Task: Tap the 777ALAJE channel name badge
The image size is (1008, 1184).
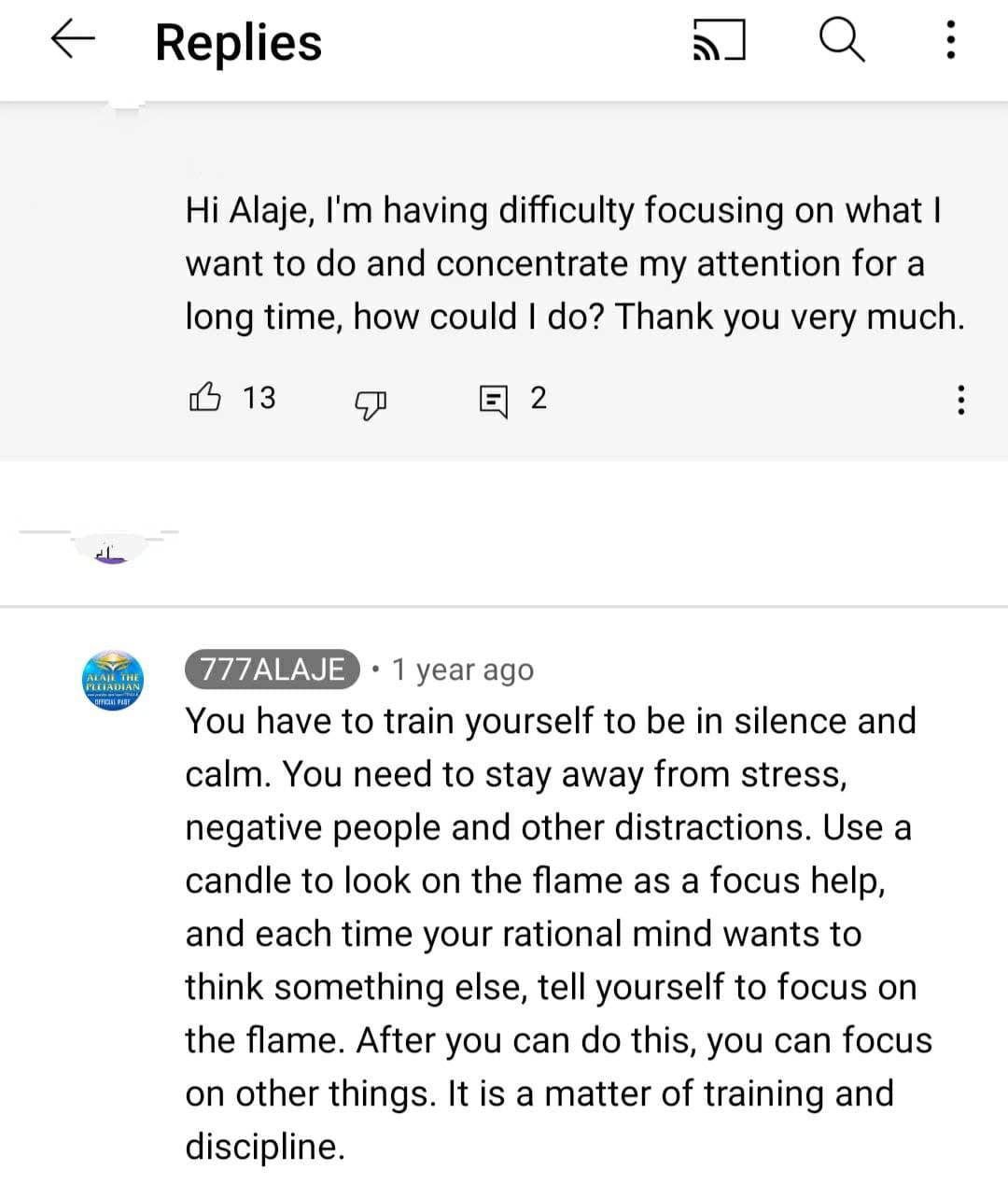Action: coord(273,670)
